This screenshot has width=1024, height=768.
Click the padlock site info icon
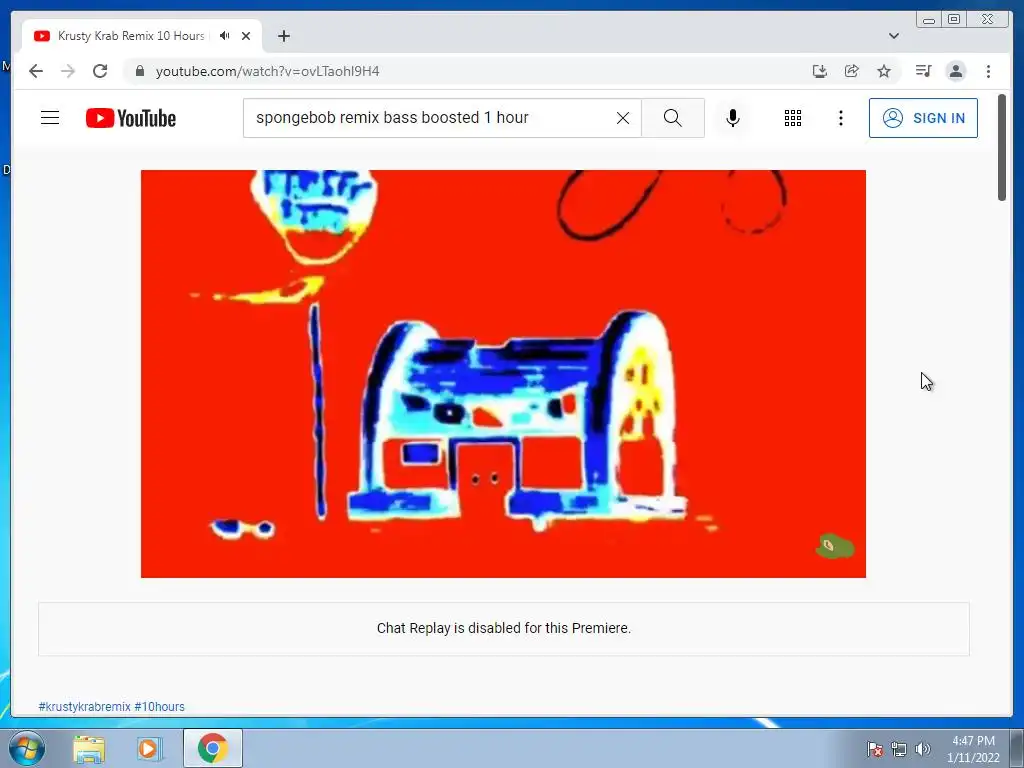[x=140, y=71]
